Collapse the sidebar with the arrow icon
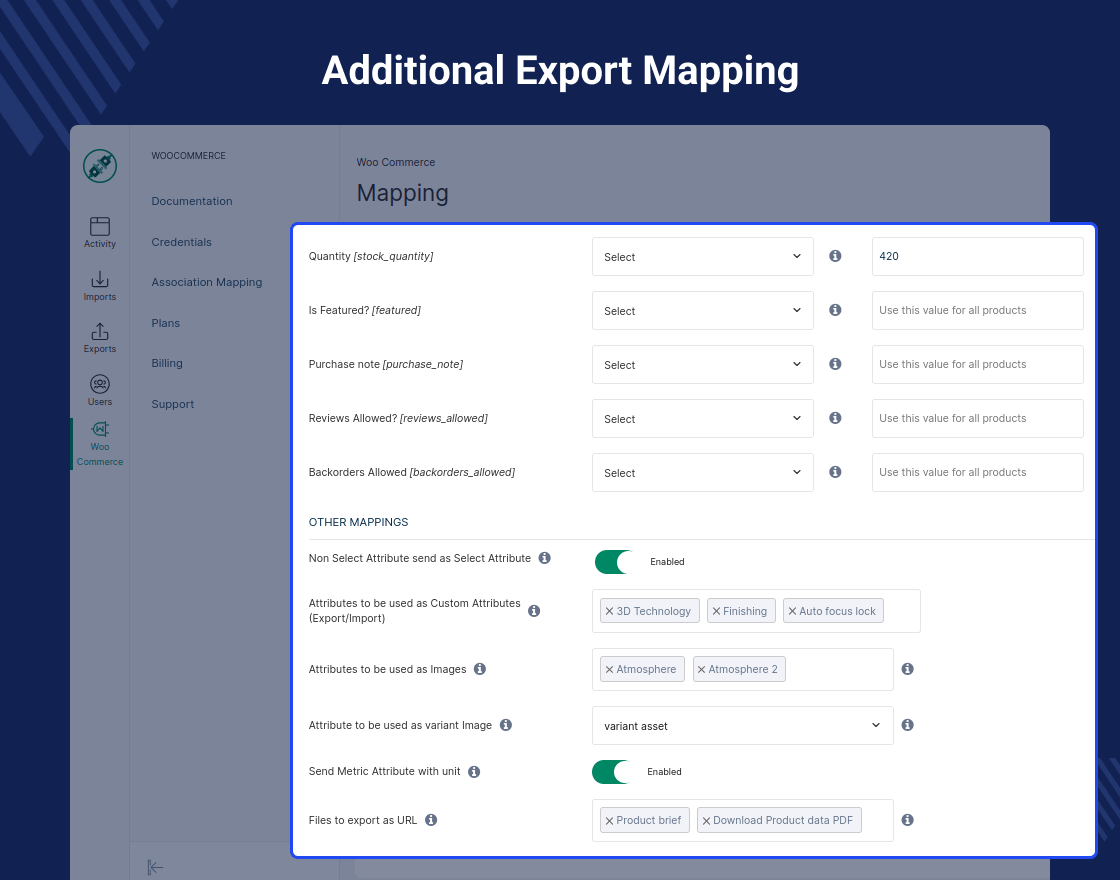The image size is (1120, 880). point(155,867)
